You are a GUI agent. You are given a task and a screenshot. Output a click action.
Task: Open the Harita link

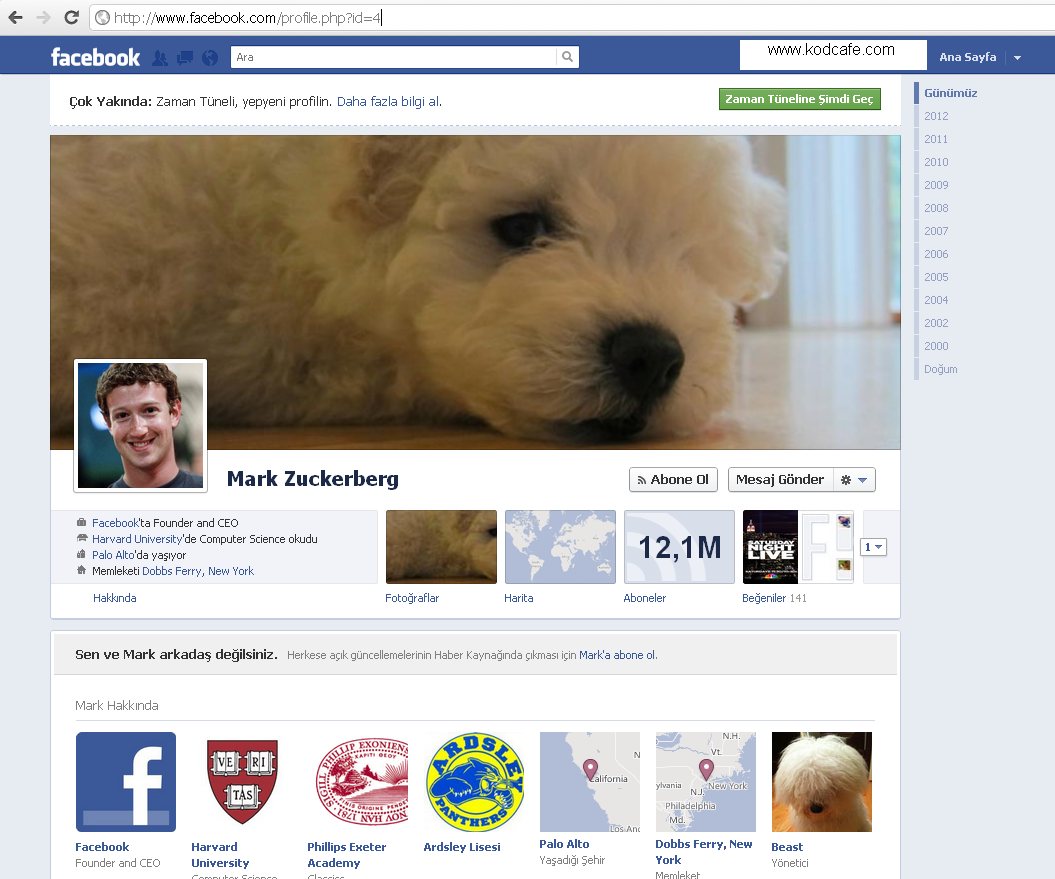click(x=519, y=598)
